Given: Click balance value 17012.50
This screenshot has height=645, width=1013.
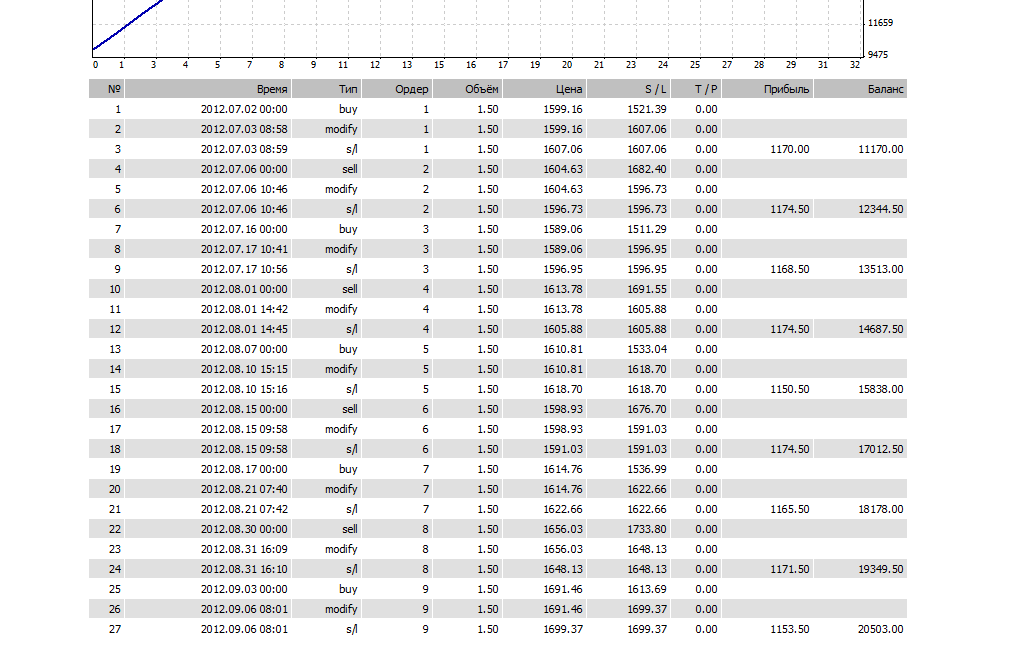Looking at the screenshot, I should coord(881,450).
